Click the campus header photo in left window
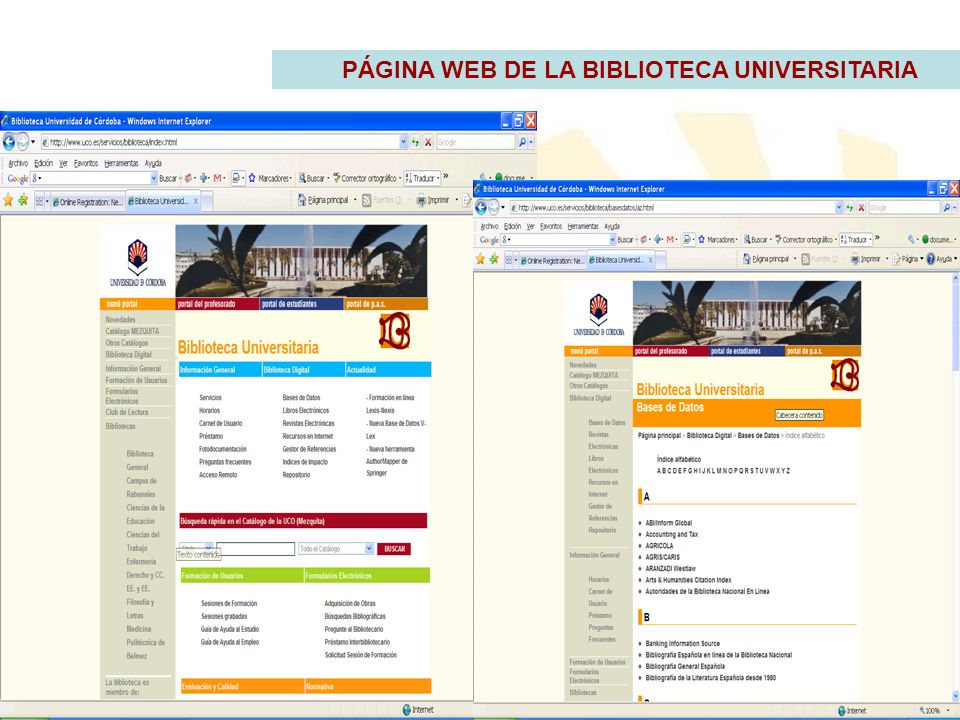This screenshot has width=960, height=720. (x=301, y=261)
